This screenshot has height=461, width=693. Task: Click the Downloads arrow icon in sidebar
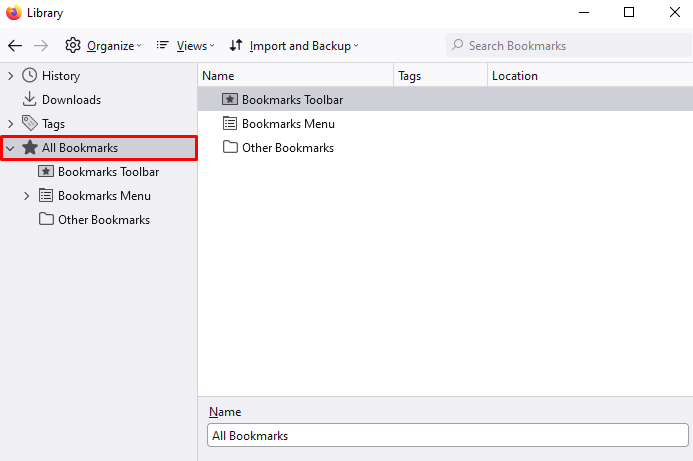click(x=29, y=99)
